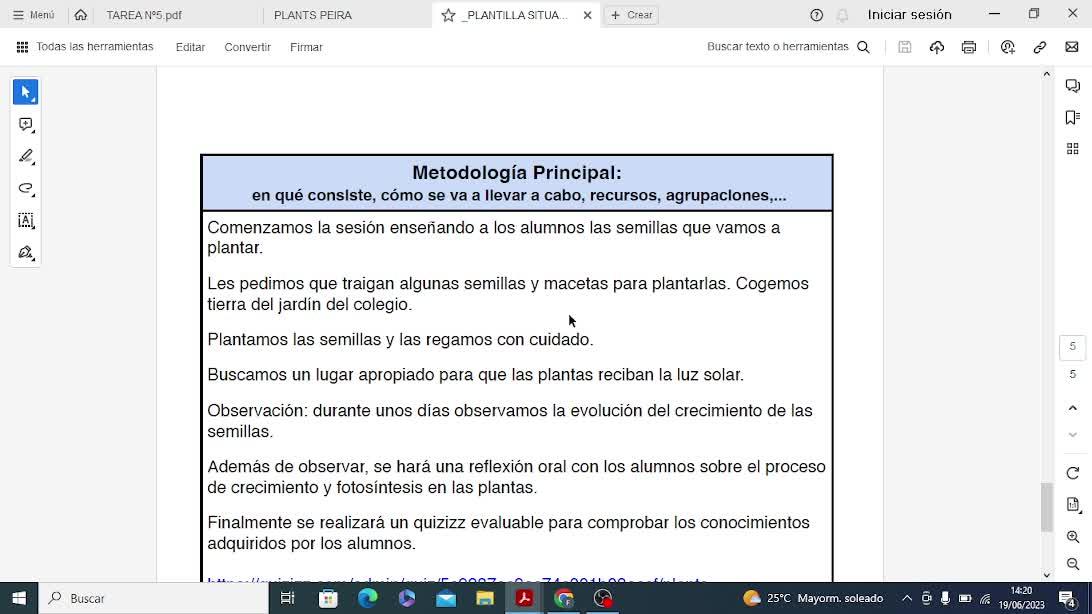The image size is (1092, 614).
Task: Click the Crear new tab button
Action: point(632,15)
